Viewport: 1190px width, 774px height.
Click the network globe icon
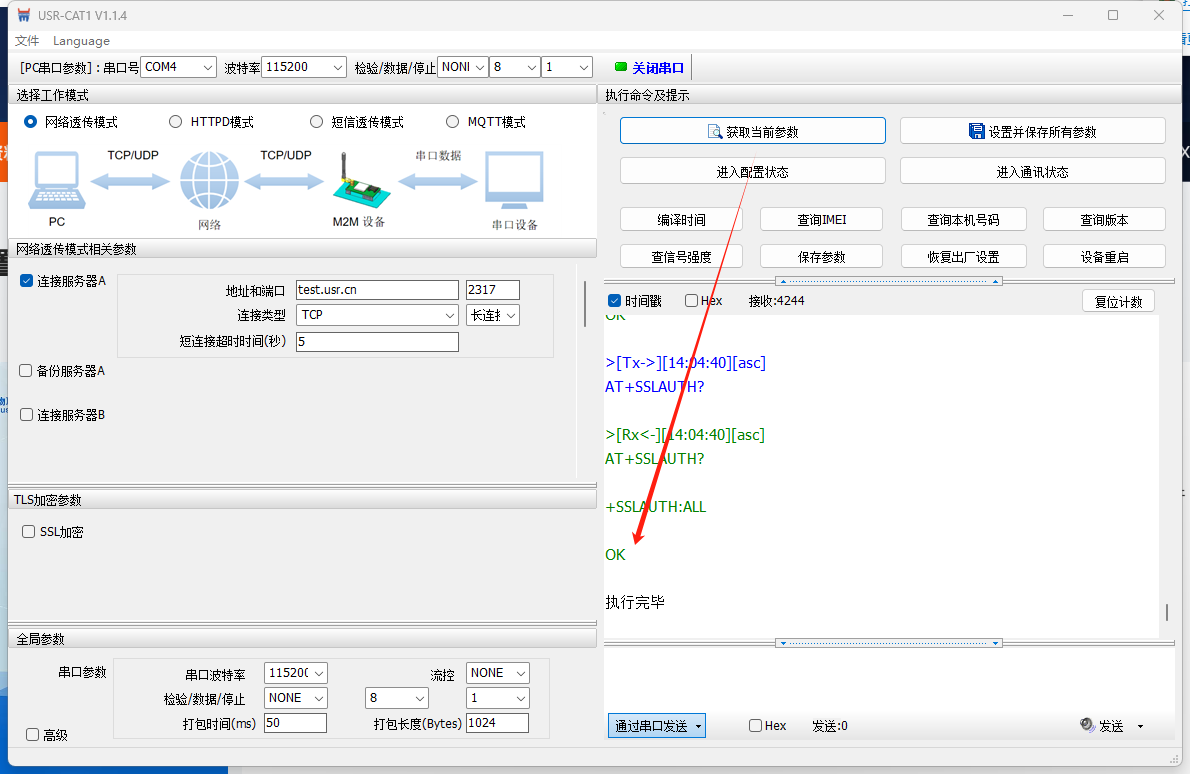click(x=209, y=181)
